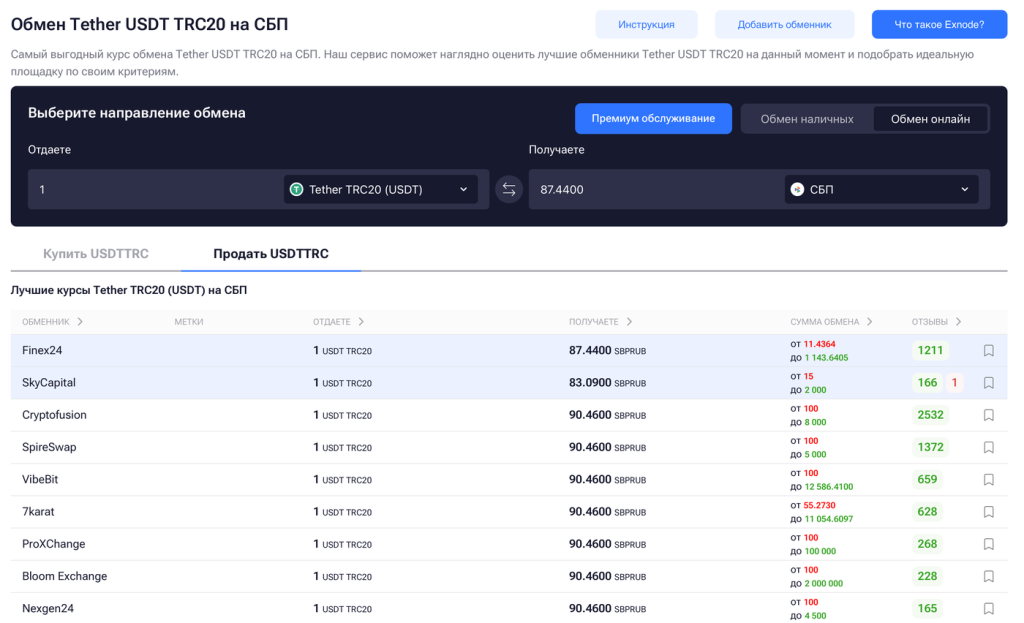This screenshot has width=1024, height=623.
Task: Open the Что такое Exnode? button
Action: click(x=939, y=24)
